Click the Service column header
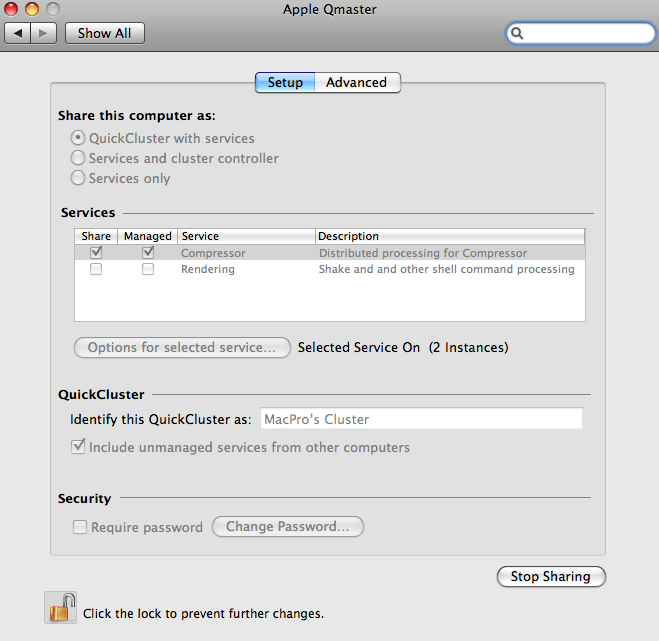Screen dimensions: 659x641 (x=246, y=236)
